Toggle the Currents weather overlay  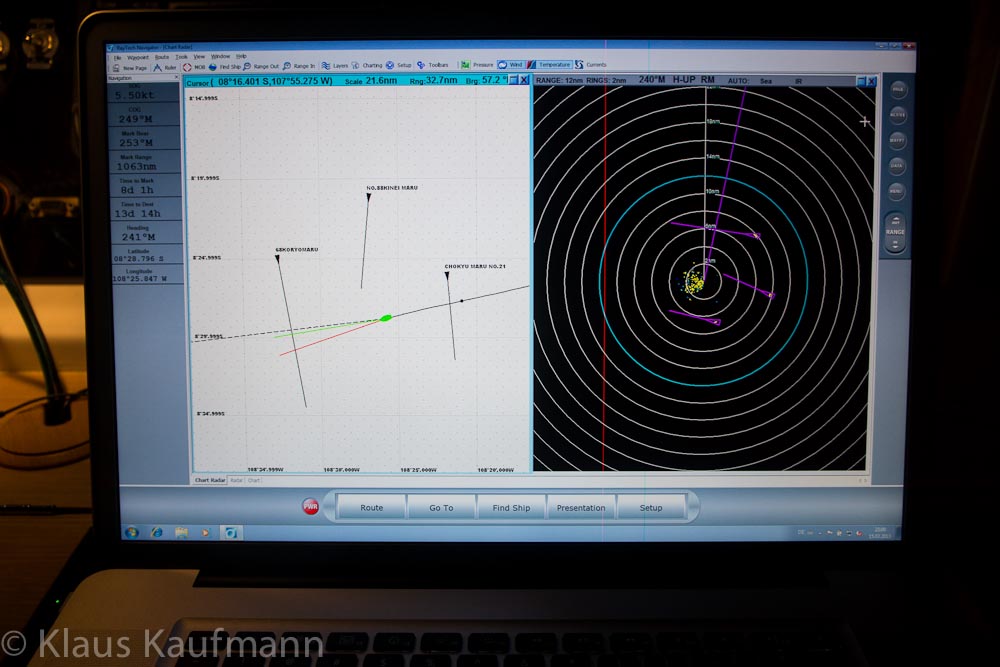point(591,64)
